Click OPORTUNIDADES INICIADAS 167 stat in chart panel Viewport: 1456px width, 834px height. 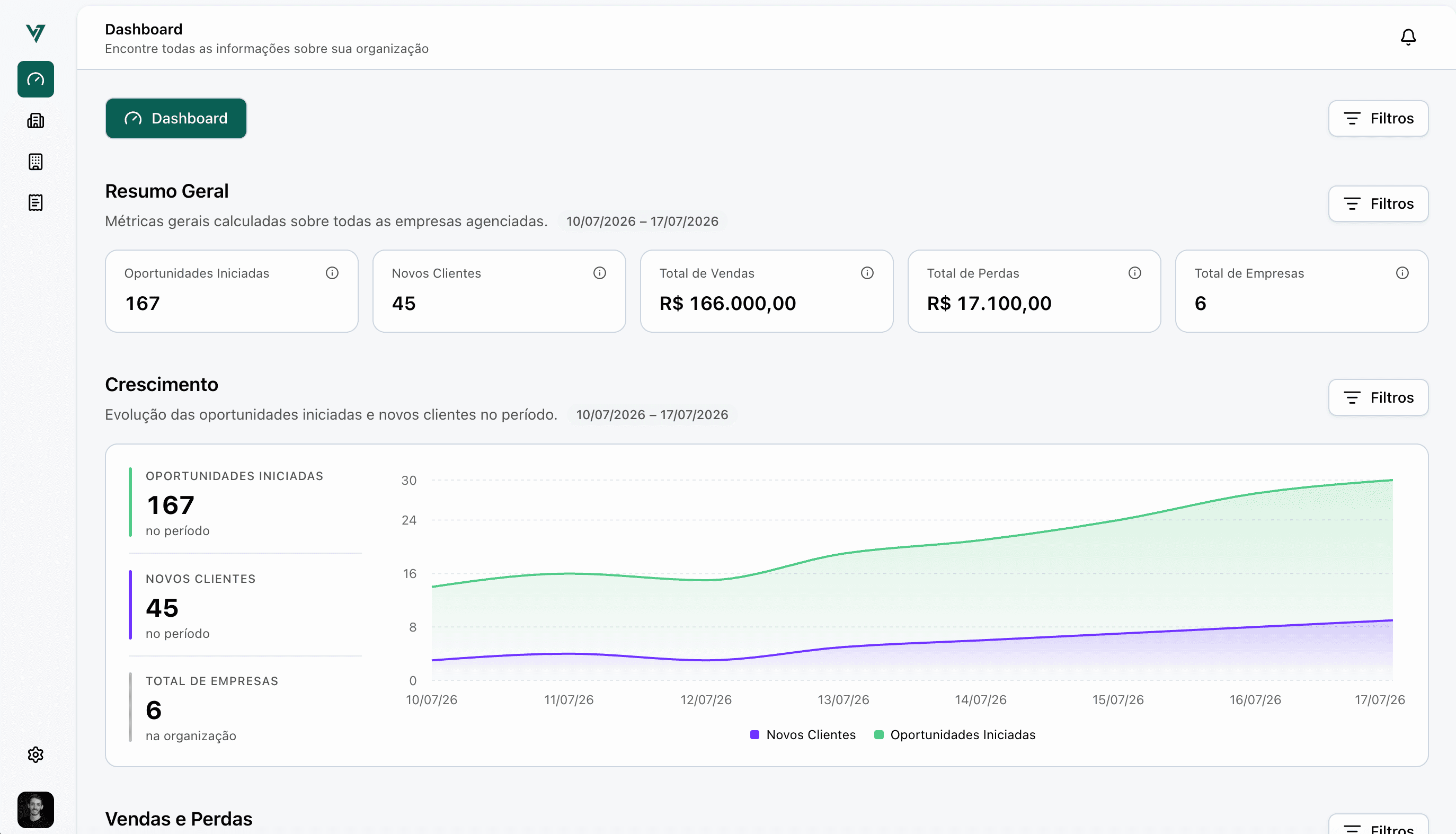(x=245, y=503)
